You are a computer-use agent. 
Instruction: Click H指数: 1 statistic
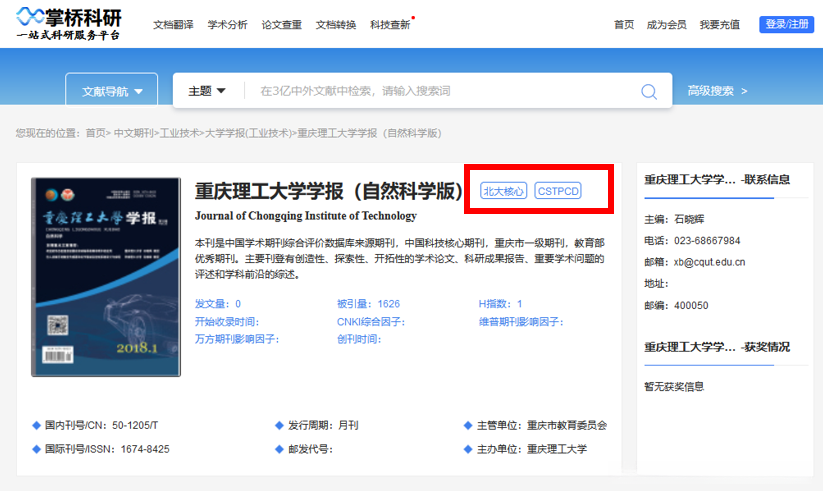[500, 304]
